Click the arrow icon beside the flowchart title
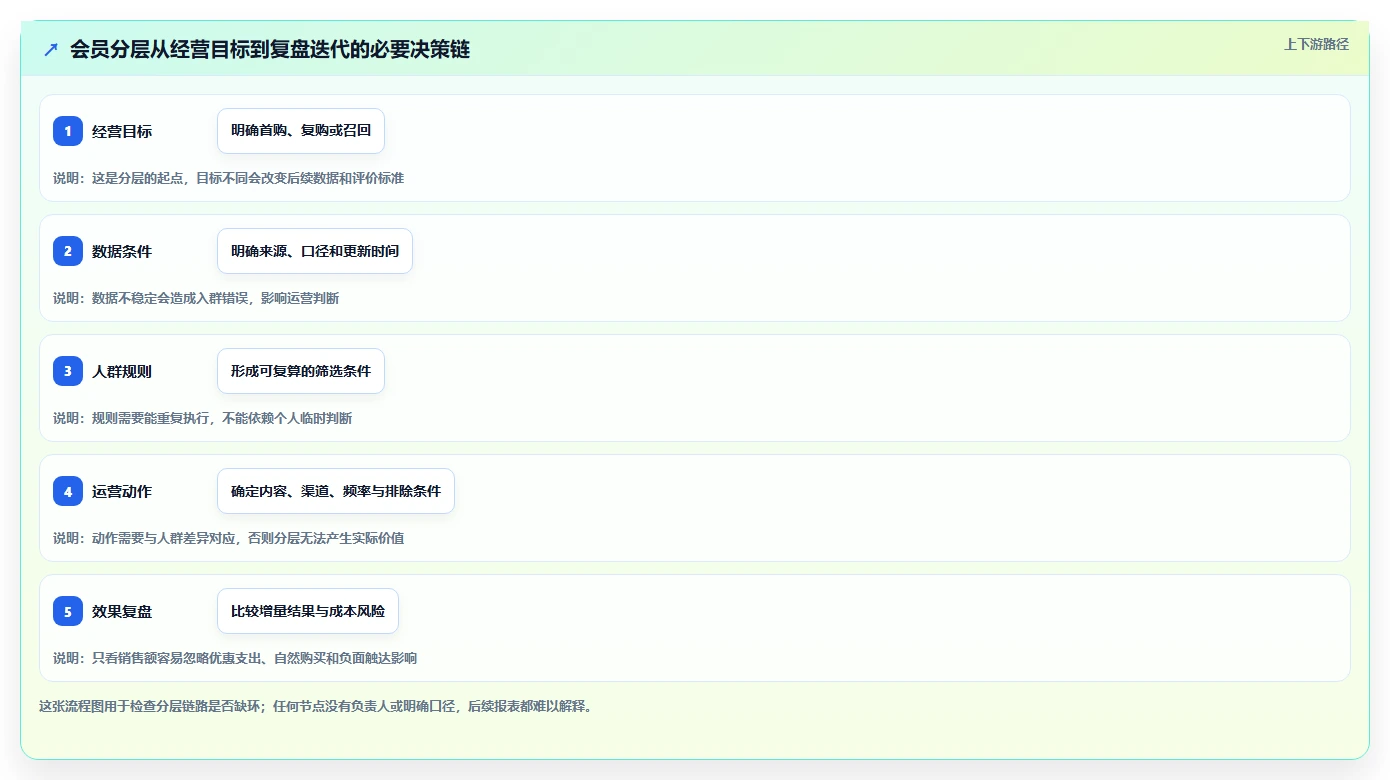This screenshot has height=780, width=1390. 51,49
